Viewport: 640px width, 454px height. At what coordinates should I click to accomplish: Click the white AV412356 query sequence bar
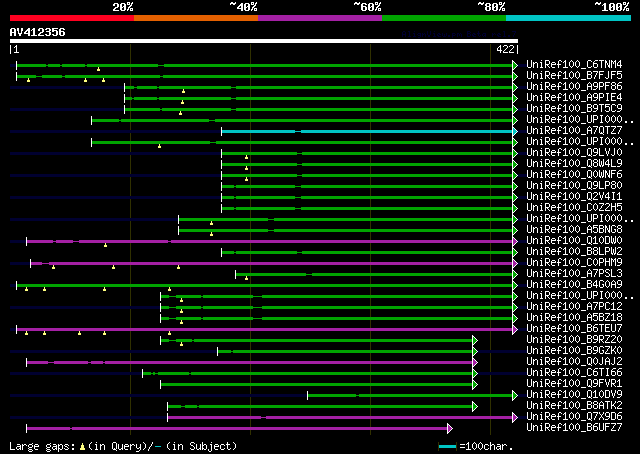(x=264, y=41)
